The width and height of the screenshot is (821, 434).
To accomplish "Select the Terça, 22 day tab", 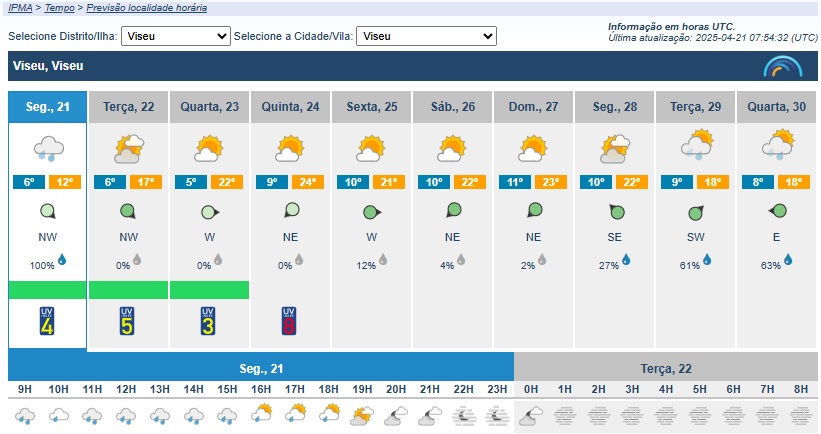I will click(x=129, y=107).
